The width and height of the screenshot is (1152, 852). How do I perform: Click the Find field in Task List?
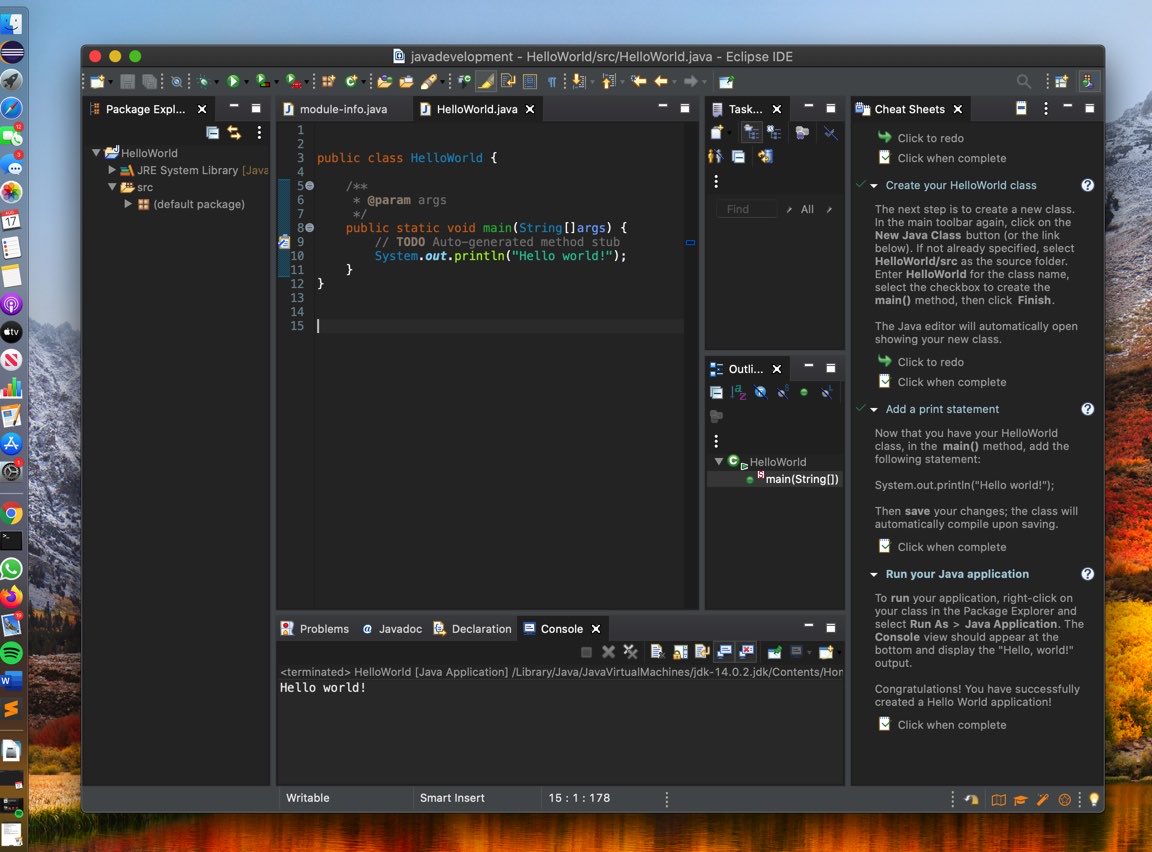coord(746,209)
